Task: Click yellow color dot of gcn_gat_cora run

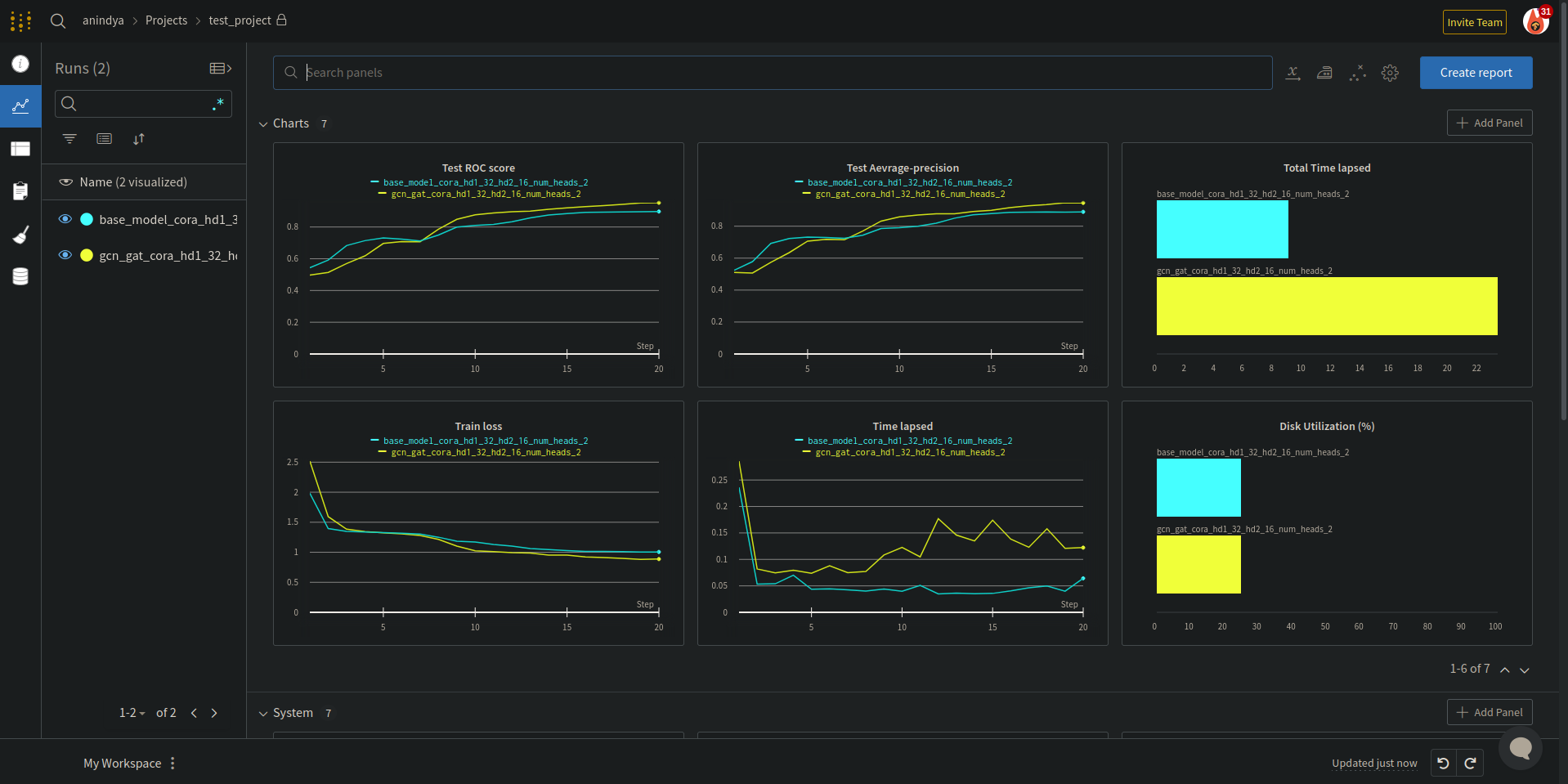Action: click(87, 255)
